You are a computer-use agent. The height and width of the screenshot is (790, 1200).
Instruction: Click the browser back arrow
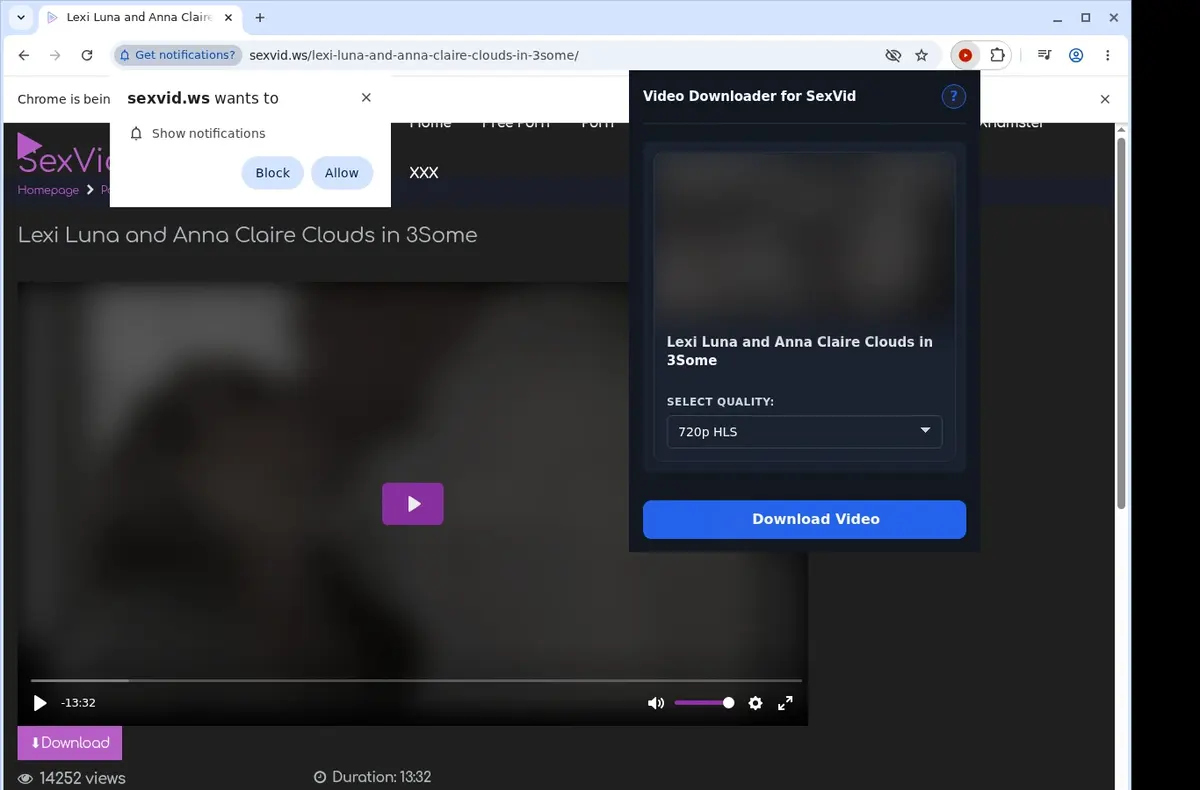click(x=24, y=55)
